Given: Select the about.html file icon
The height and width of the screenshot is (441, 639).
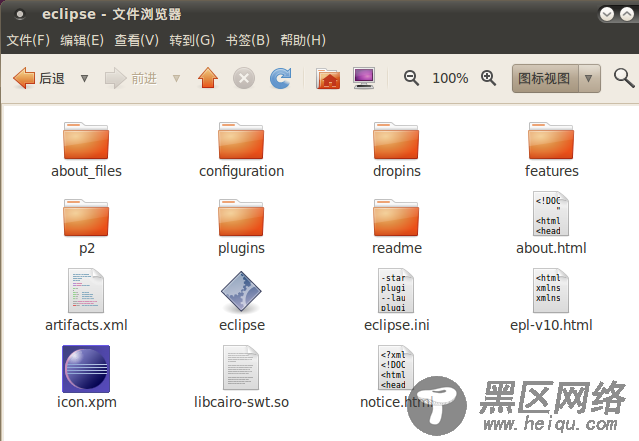Looking at the screenshot, I should tap(551, 214).
